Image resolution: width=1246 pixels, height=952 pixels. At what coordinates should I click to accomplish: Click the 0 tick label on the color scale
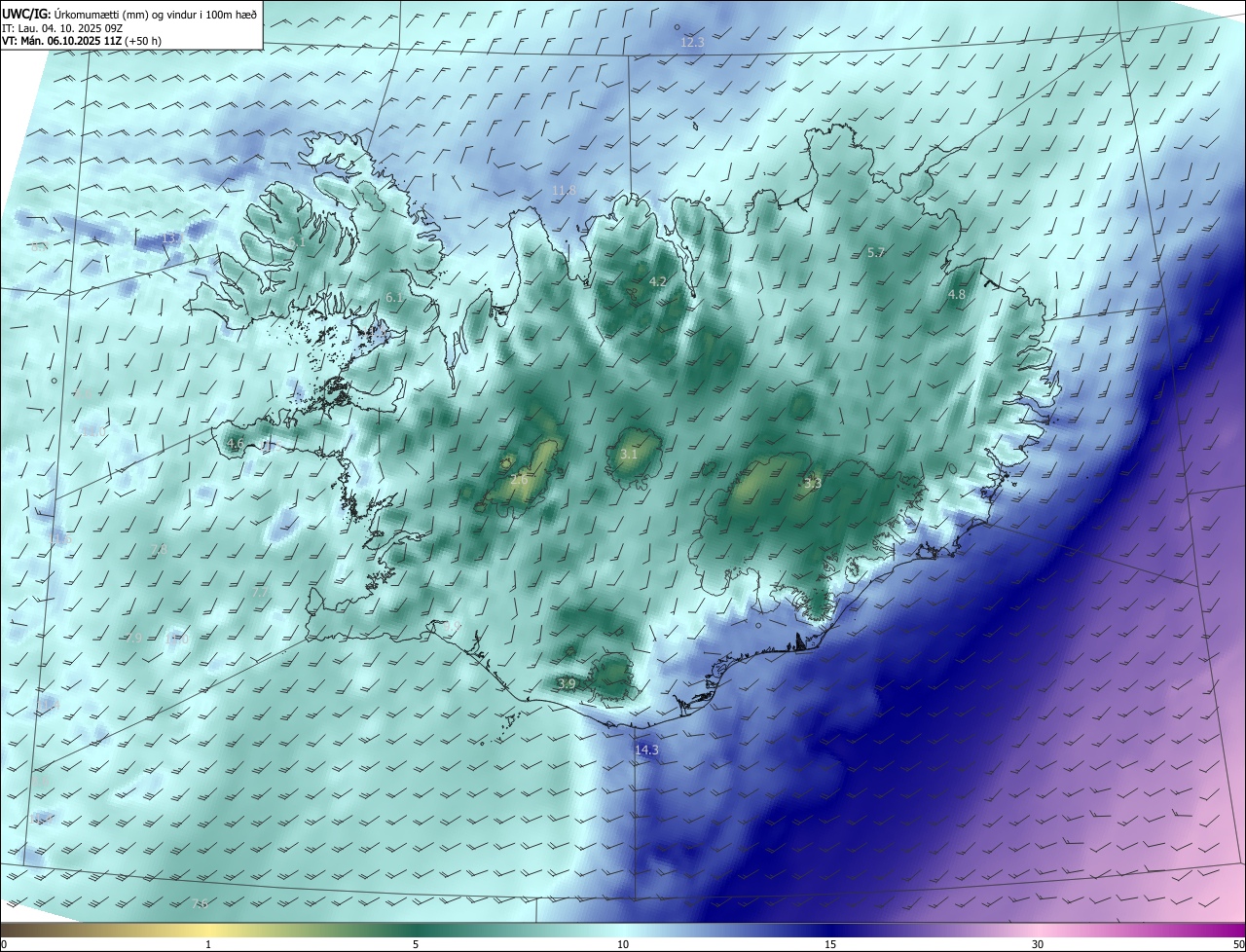click(x=4, y=944)
